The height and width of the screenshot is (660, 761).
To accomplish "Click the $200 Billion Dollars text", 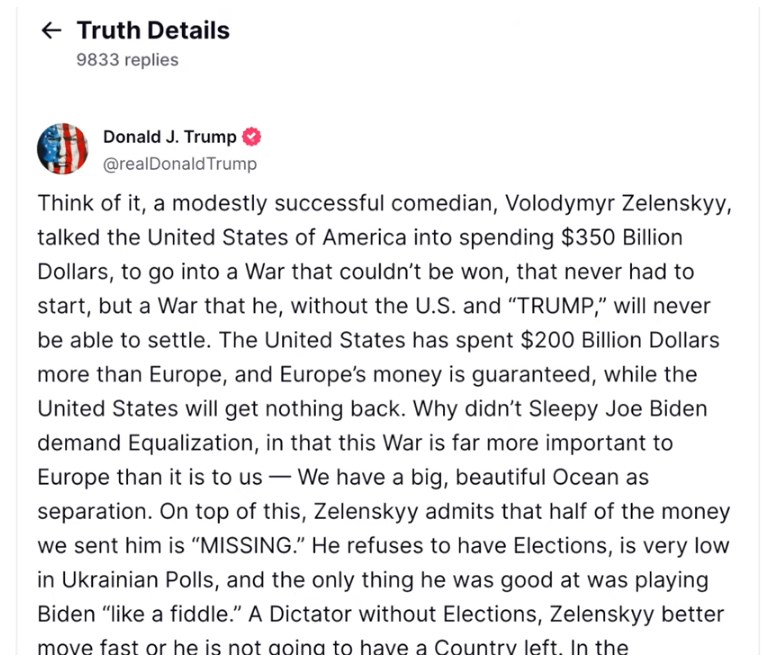I will 619,340.
